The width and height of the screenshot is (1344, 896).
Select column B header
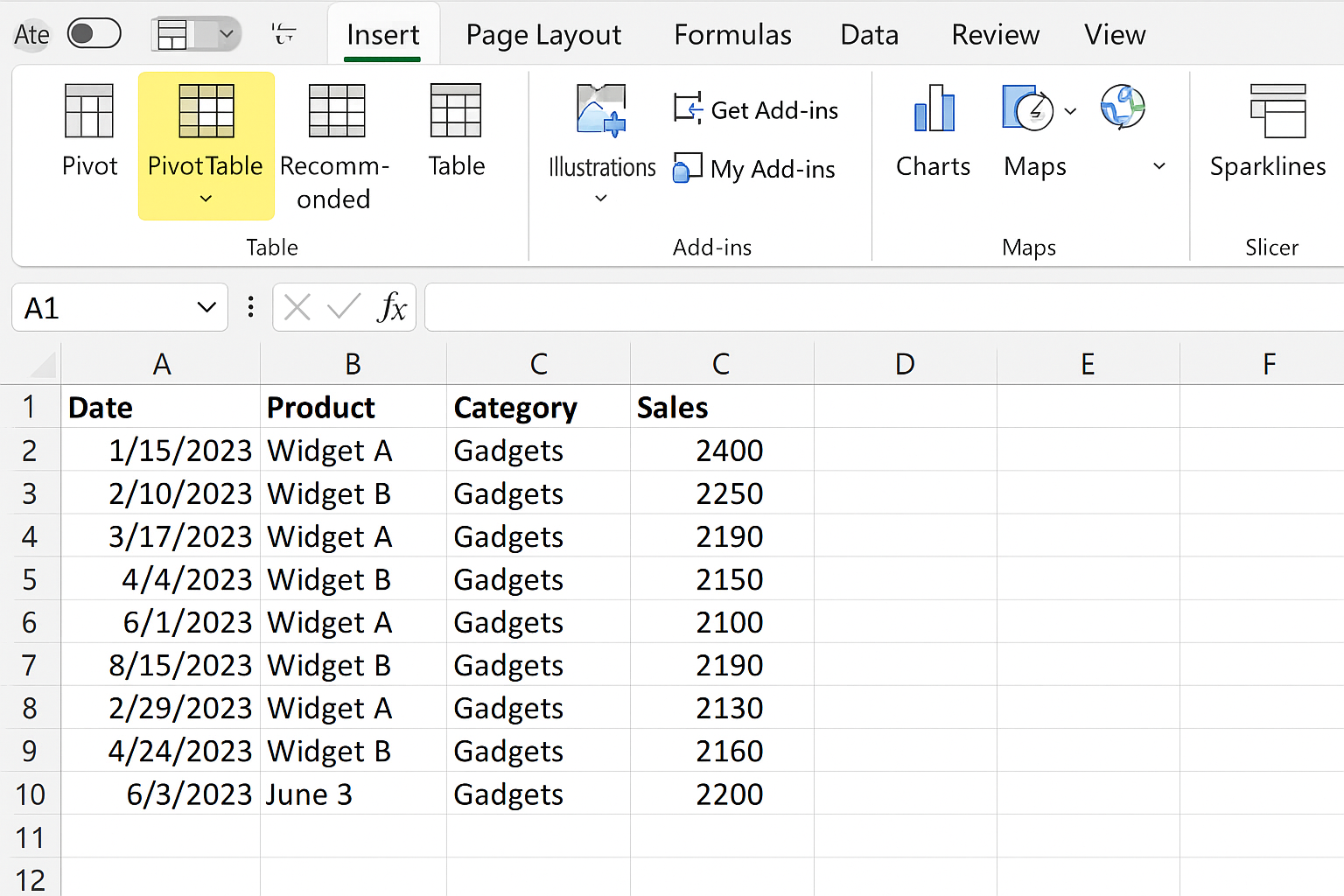[x=353, y=364]
